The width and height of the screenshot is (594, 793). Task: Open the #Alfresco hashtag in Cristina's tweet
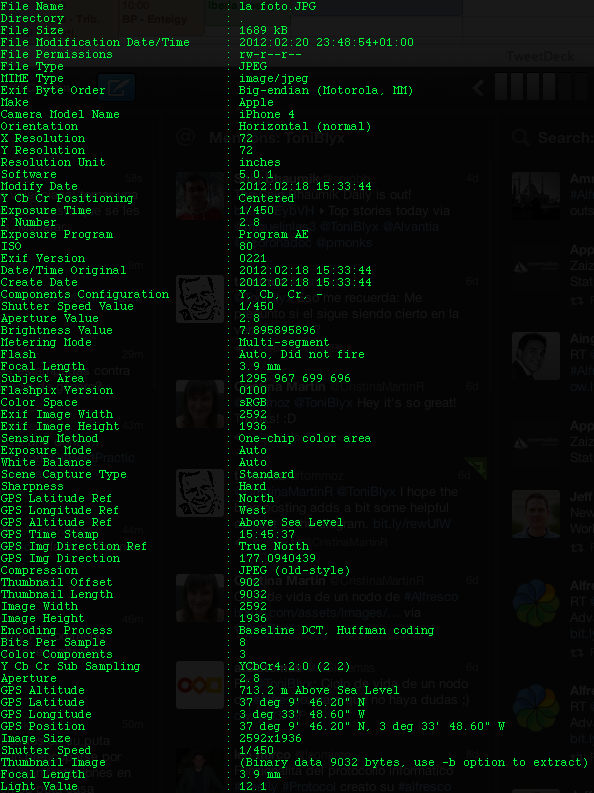pos(431,597)
